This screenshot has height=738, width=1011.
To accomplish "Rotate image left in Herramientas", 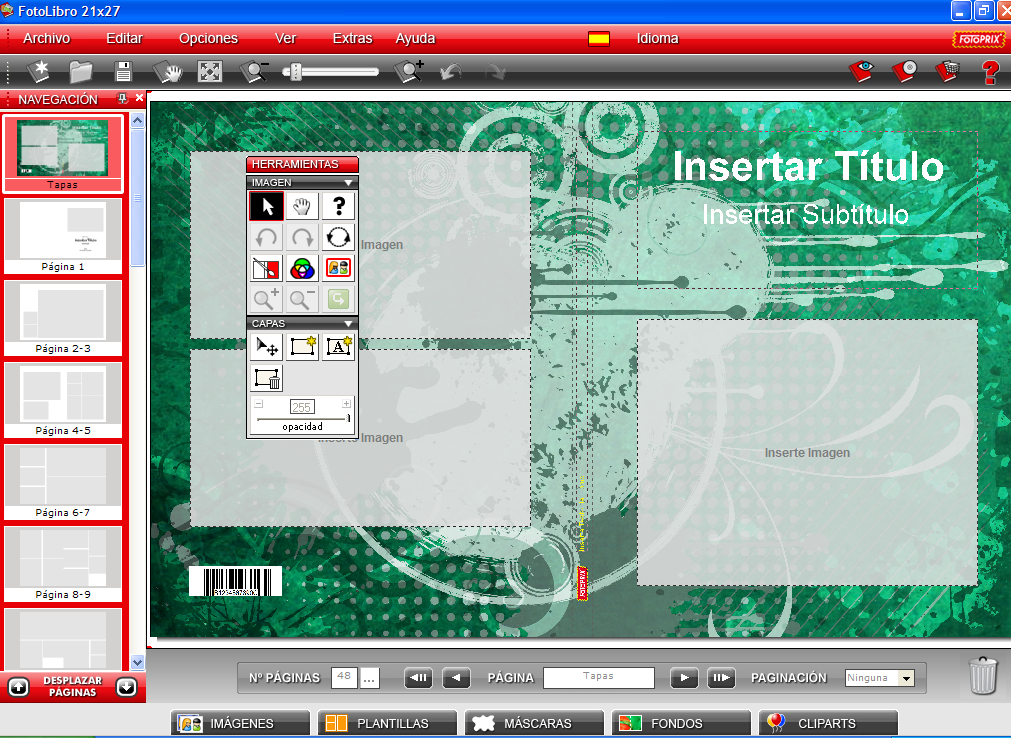I will tap(266, 237).
